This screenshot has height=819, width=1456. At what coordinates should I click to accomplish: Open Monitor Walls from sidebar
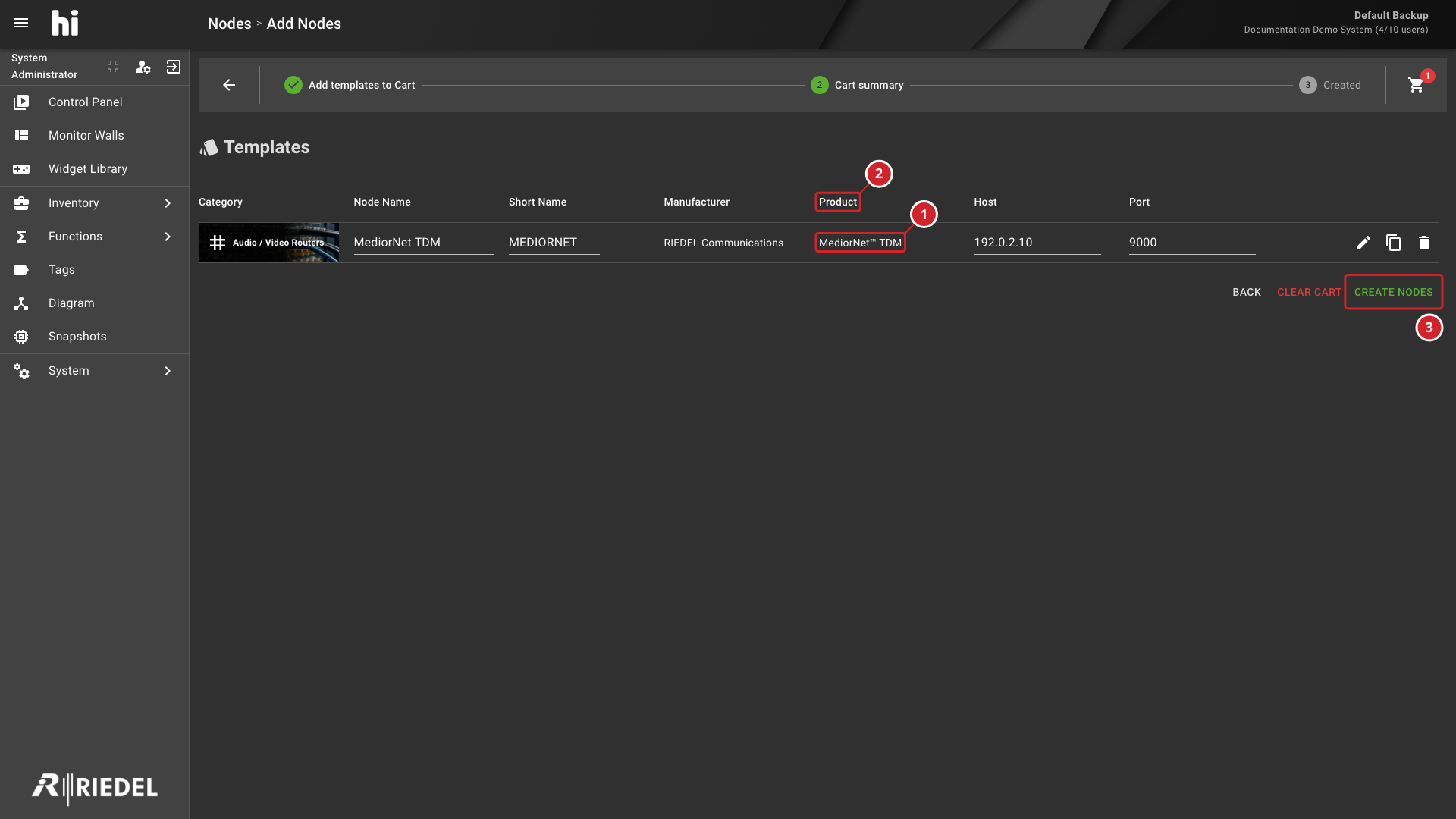[x=95, y=136]
